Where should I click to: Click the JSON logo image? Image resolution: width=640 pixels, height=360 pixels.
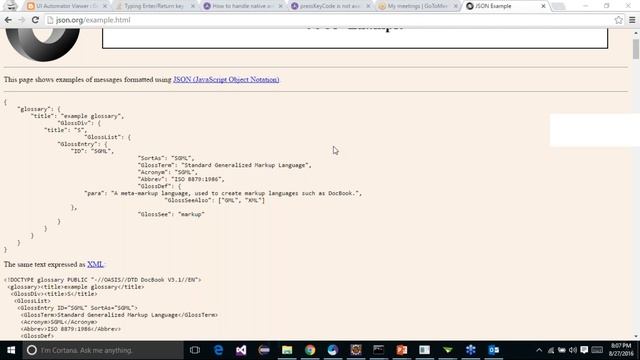click(x=42, y=45)
